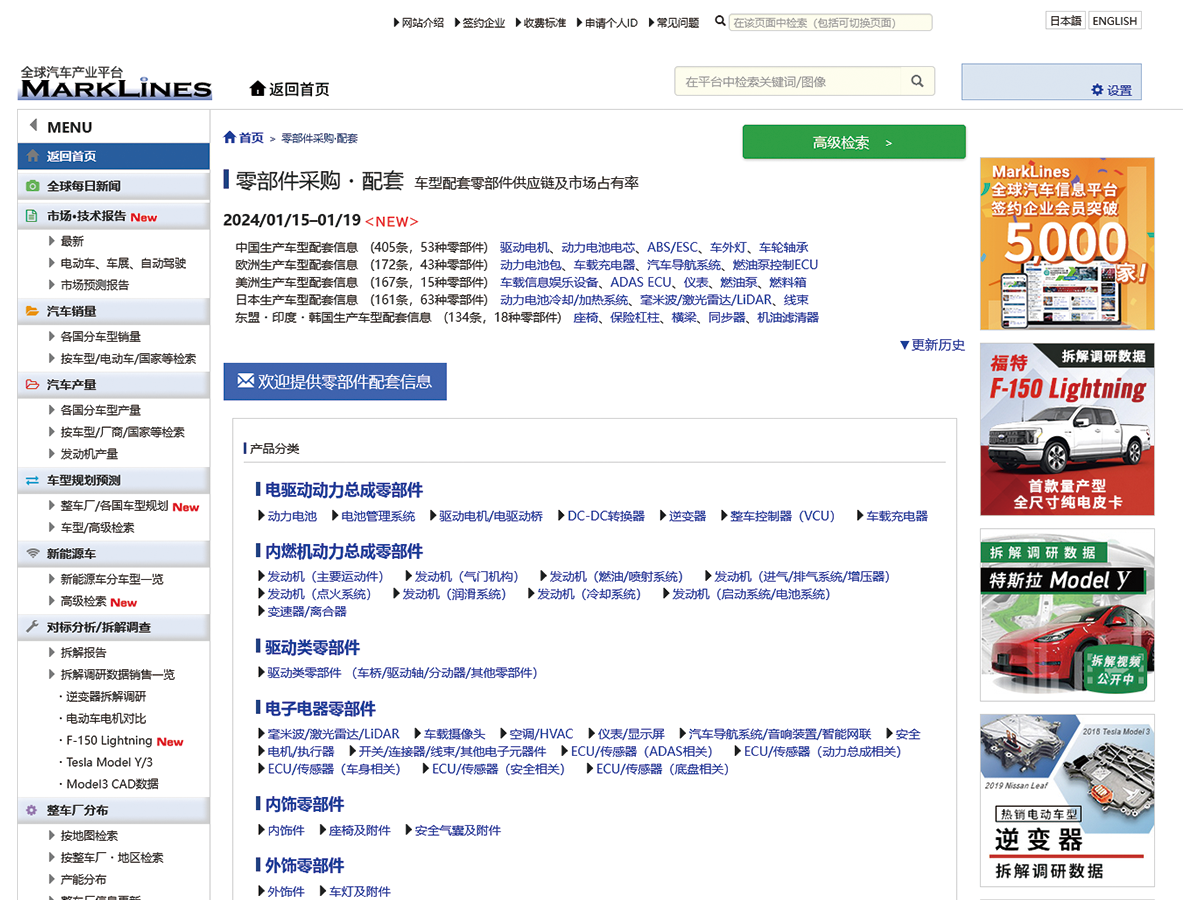Open 拆解报告 in sidebar
Viewport: 1200px width, 900px height.
point(83,652)
